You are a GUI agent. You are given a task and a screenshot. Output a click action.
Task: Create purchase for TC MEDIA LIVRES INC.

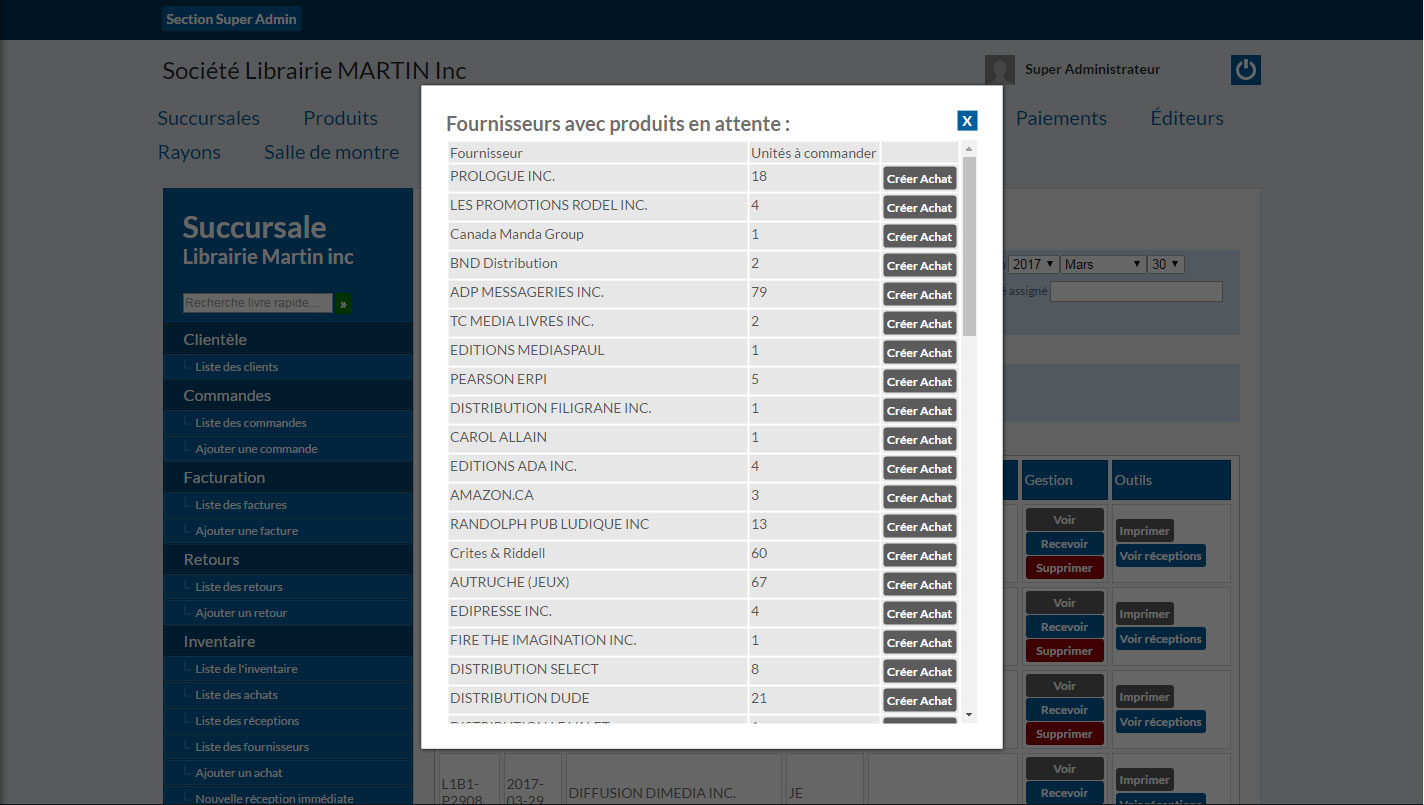(919, 324)
